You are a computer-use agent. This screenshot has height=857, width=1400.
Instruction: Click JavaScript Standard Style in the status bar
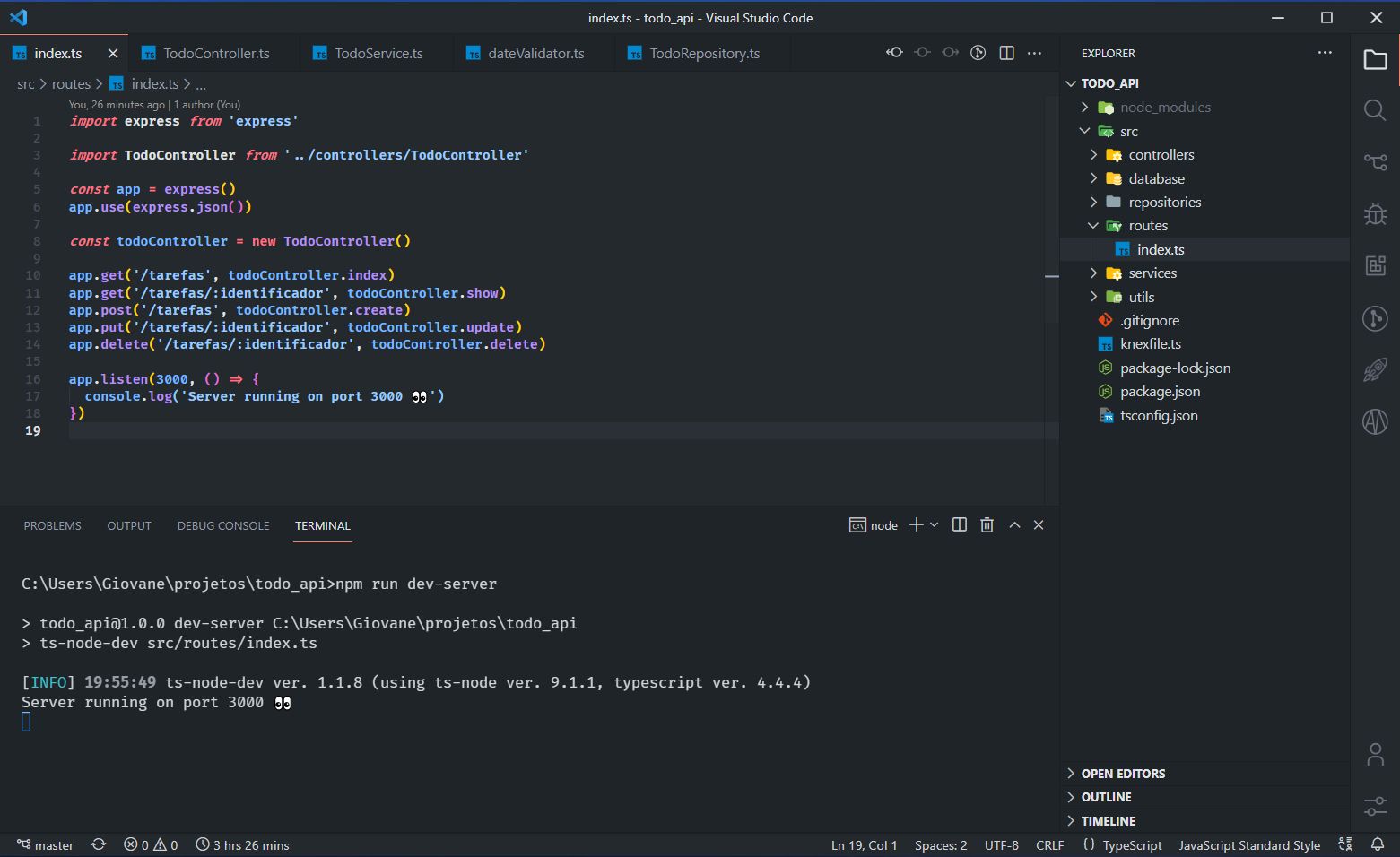click(1249, 844)
